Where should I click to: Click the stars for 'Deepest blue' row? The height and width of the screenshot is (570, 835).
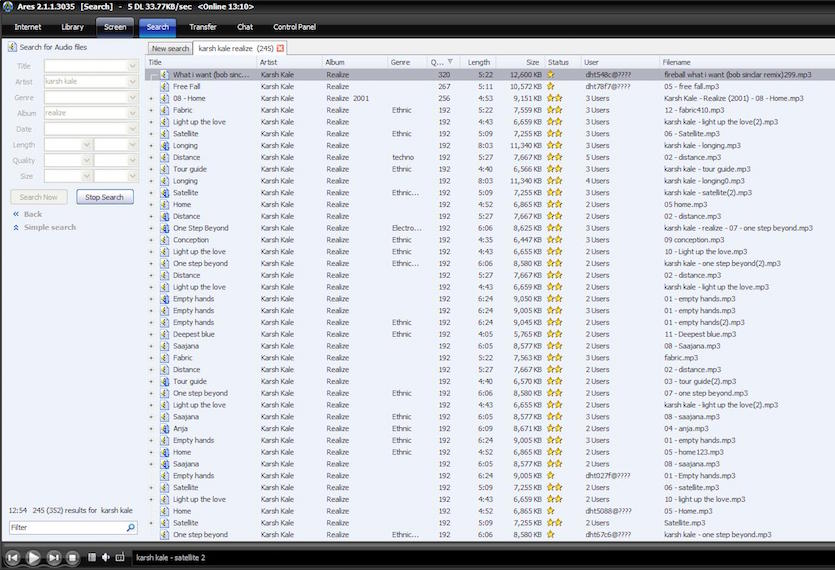[554, 334]
